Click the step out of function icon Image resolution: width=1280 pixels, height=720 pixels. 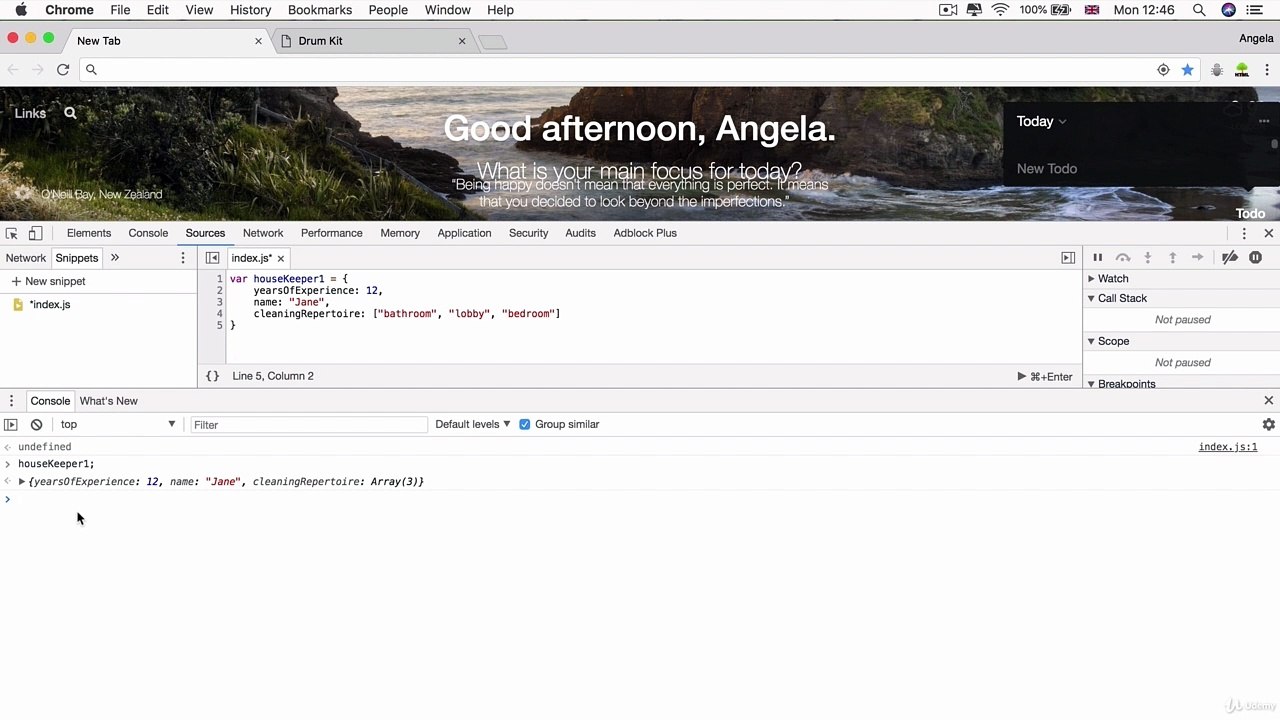[x=1173, y=258]
